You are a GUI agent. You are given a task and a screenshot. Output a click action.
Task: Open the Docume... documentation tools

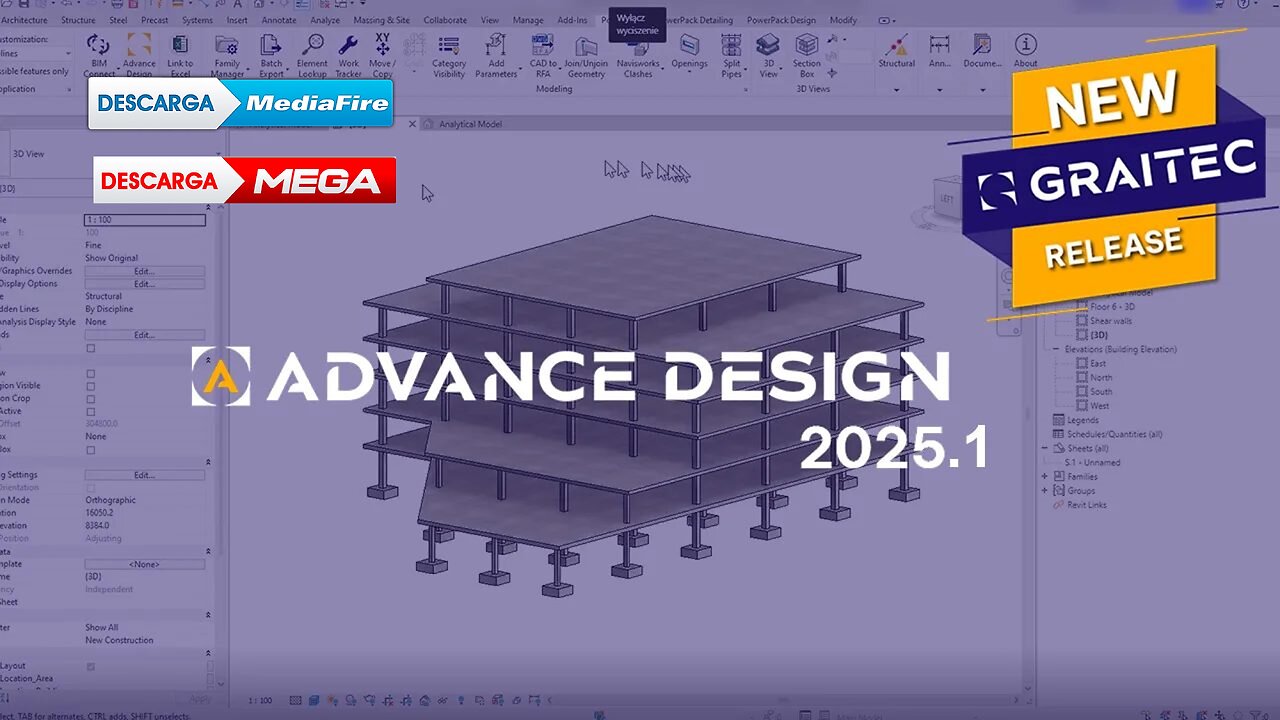pyautogui.click(x=982, y=52)
